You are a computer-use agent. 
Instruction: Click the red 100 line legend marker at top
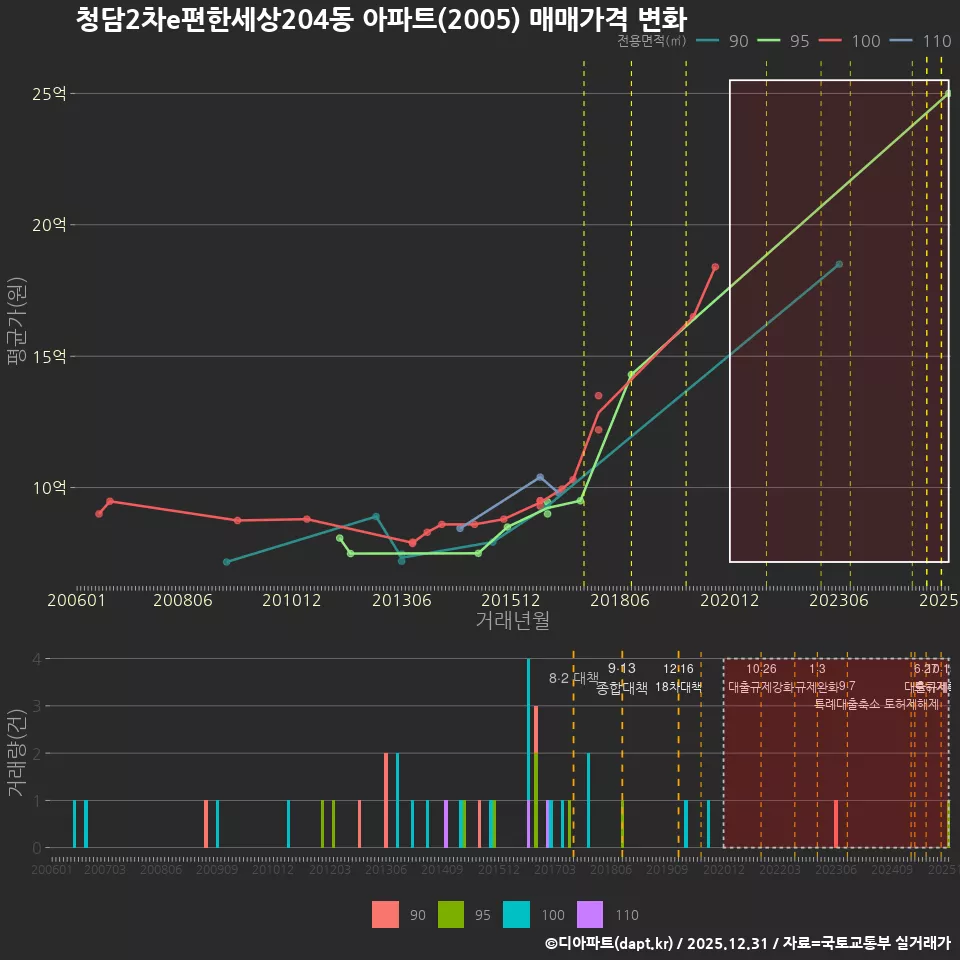point(832,41)
